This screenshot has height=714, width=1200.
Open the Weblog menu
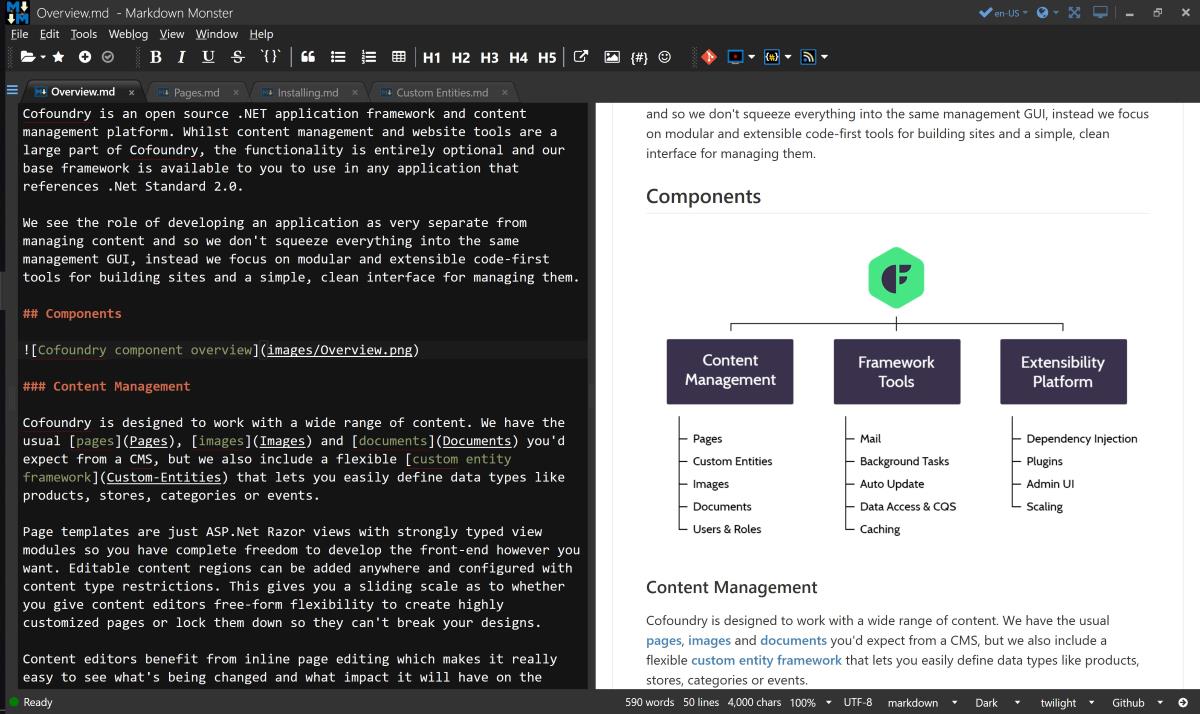point(128,34)
